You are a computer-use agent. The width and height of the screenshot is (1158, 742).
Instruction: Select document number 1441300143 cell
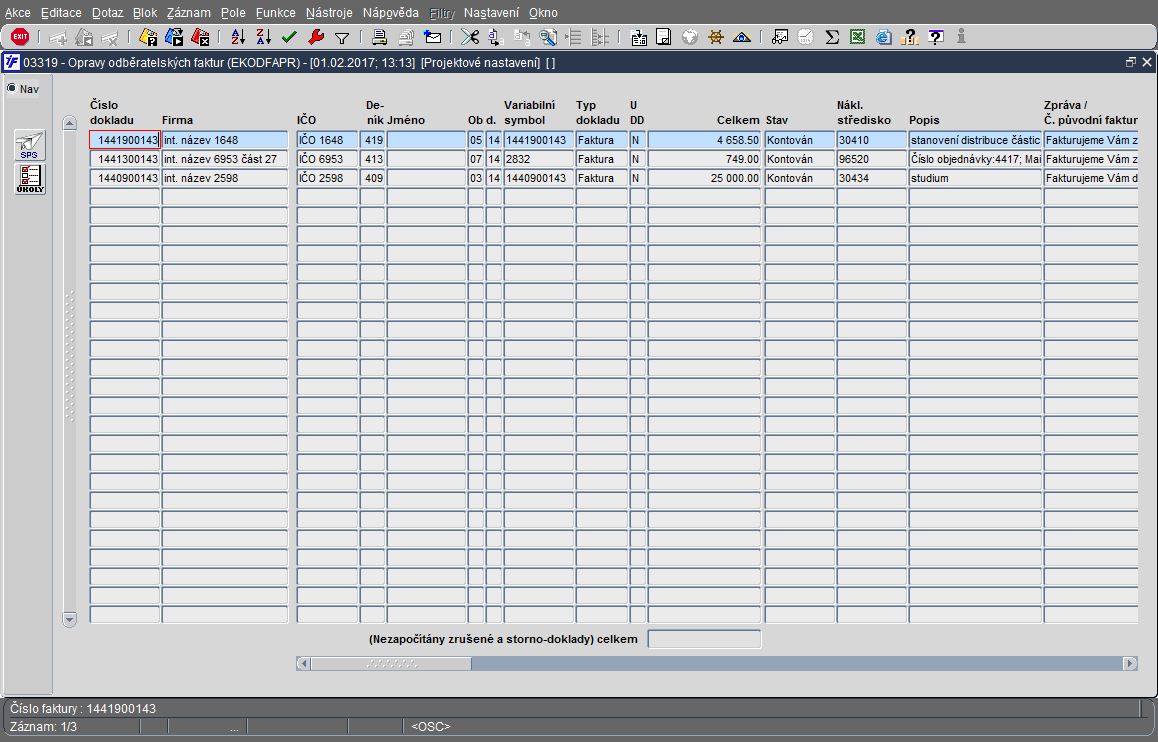click(x=125, y=159)
